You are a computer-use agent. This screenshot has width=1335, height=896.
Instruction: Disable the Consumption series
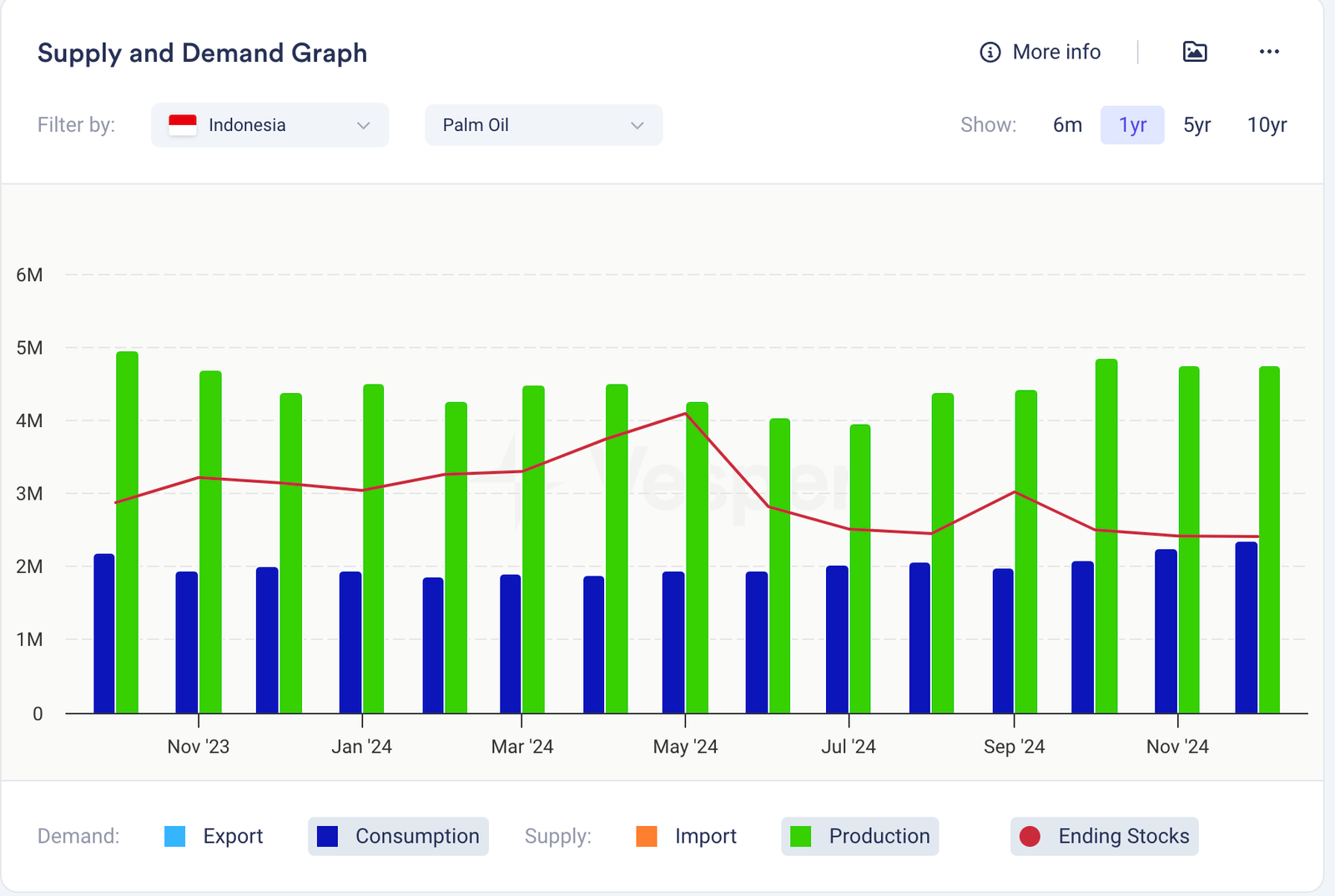pos(398,837)
